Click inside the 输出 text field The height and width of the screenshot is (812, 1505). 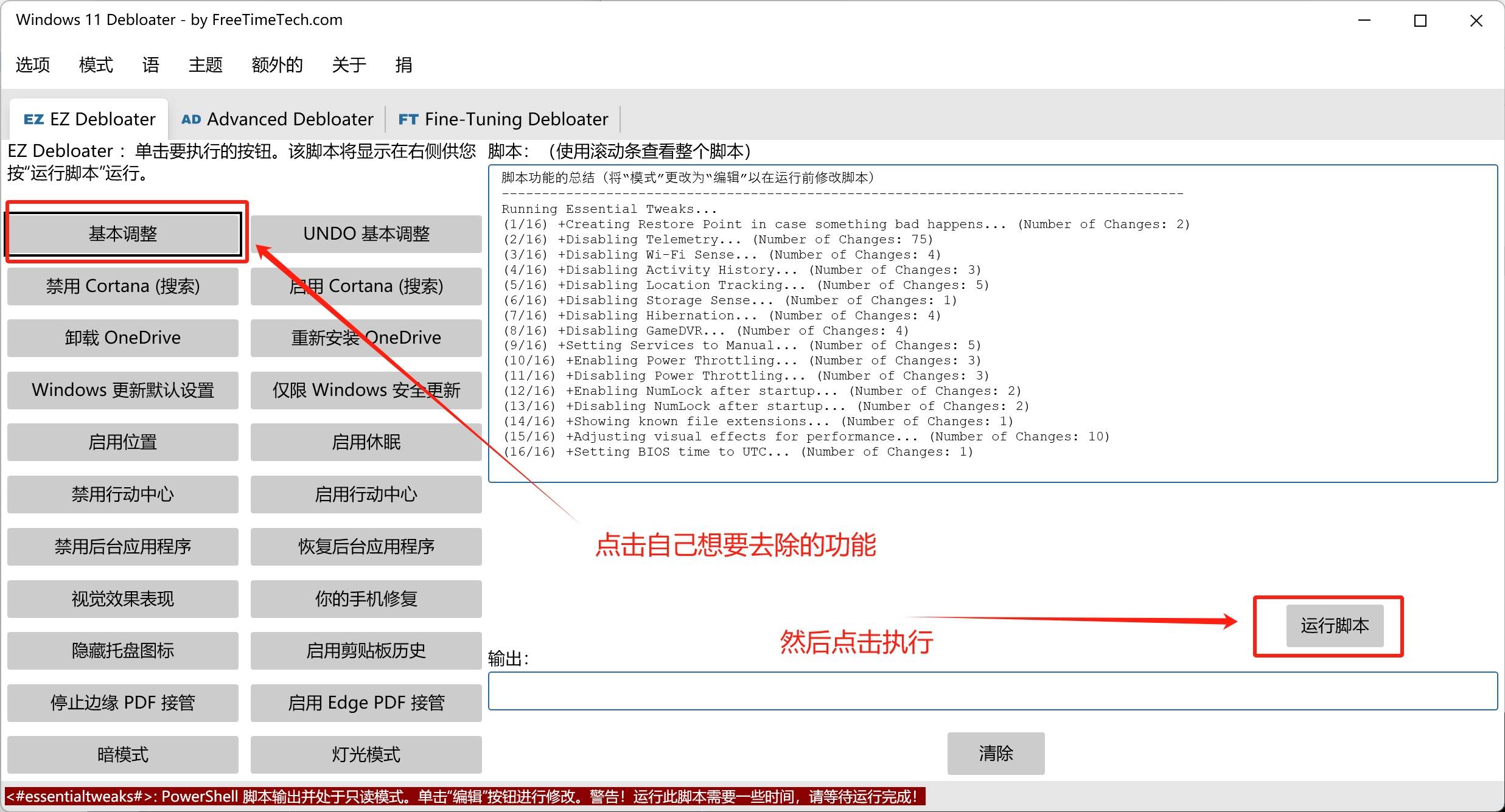pos(992,691)
